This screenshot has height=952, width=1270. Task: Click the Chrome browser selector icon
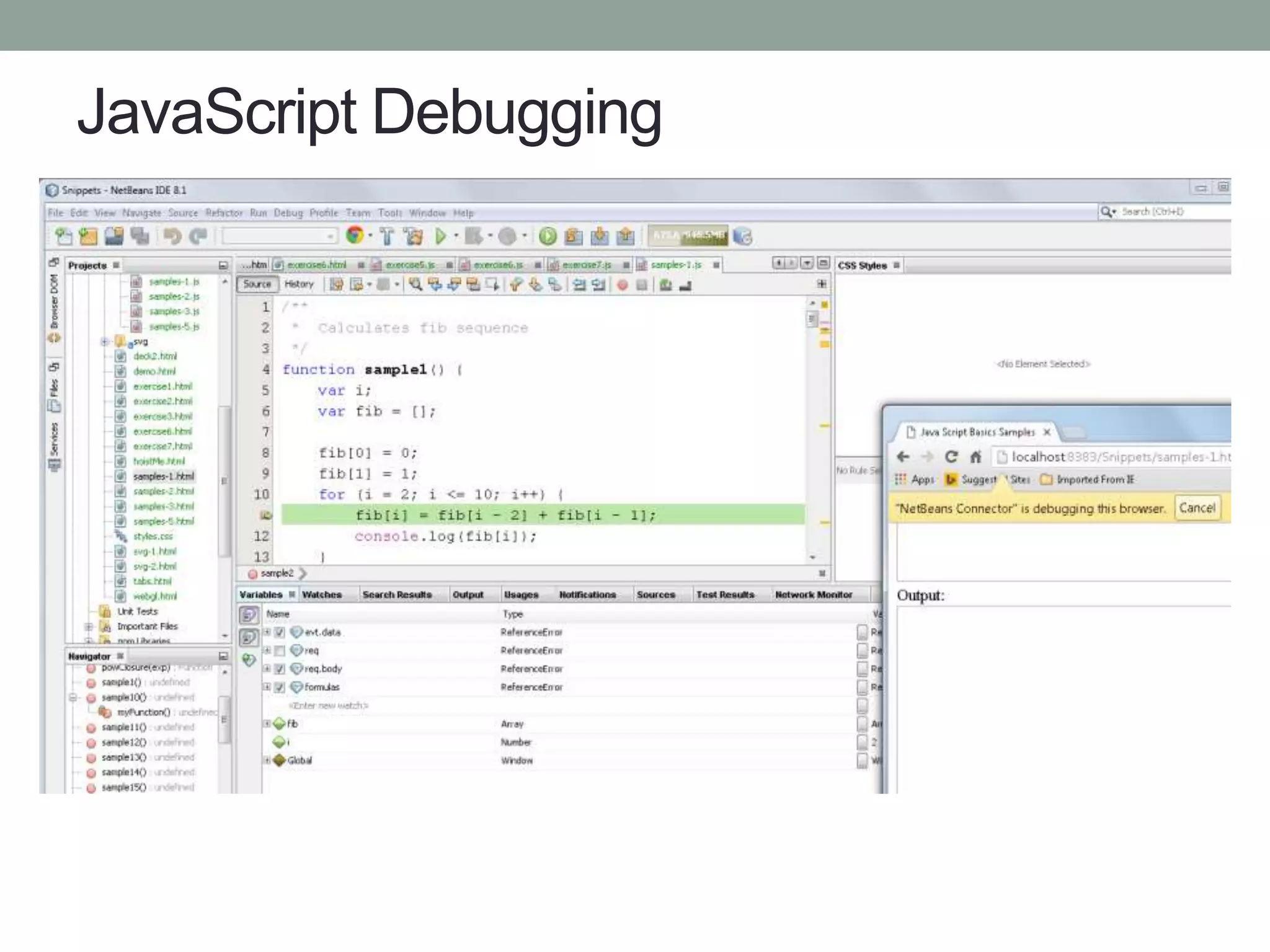(x=355, y=236)
